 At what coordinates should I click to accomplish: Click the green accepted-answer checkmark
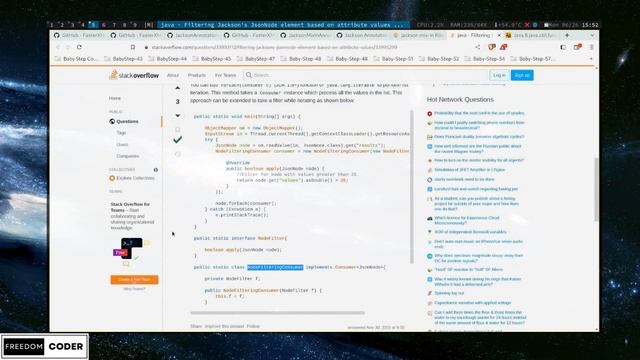click(x=178, y=140)
